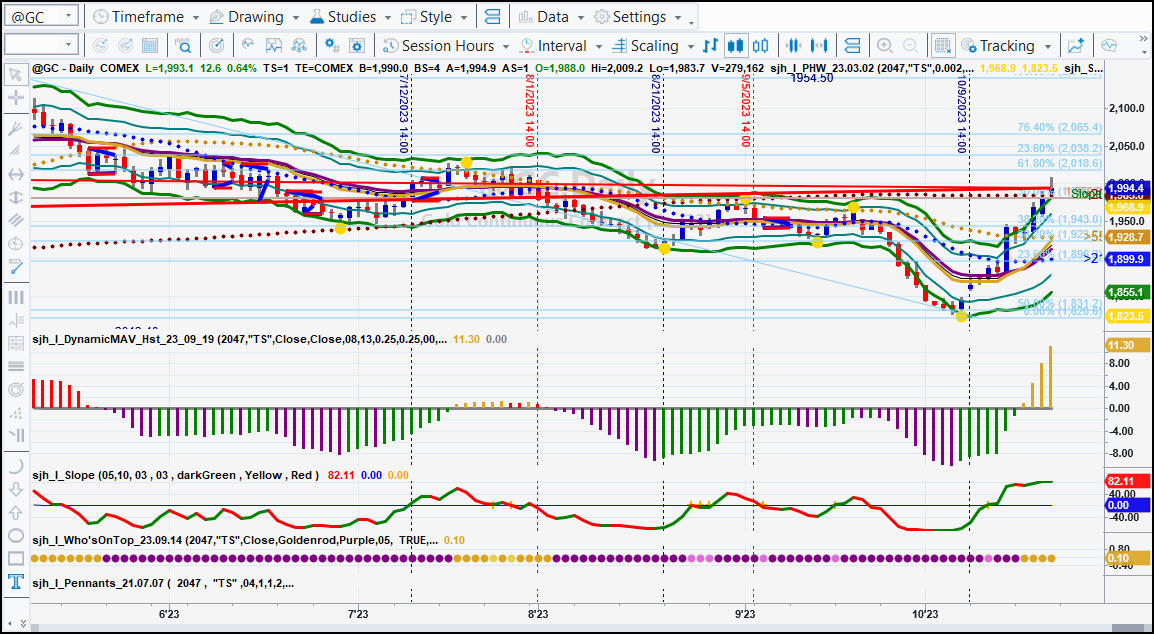Select the parallel lines channel tool
Screen dimensions: 1154x634
click(x=15, y=219)
